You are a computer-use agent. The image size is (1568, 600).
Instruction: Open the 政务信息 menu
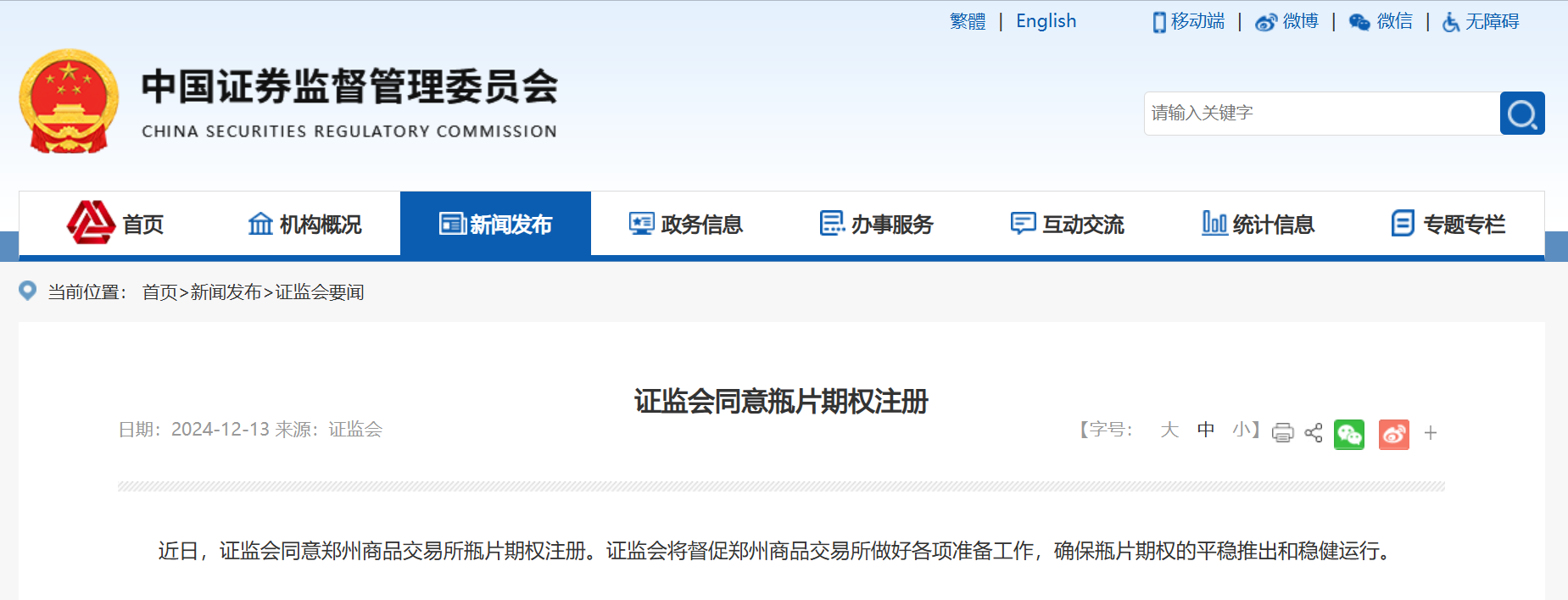click(686, 225)
